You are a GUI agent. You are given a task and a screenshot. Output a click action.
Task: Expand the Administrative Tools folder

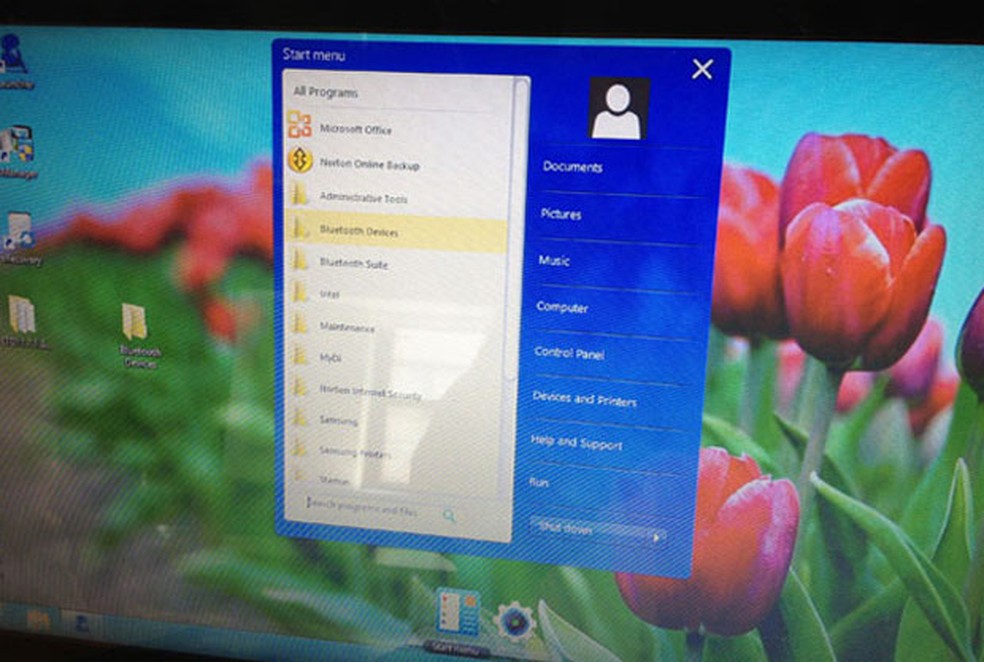coord(300,199)
